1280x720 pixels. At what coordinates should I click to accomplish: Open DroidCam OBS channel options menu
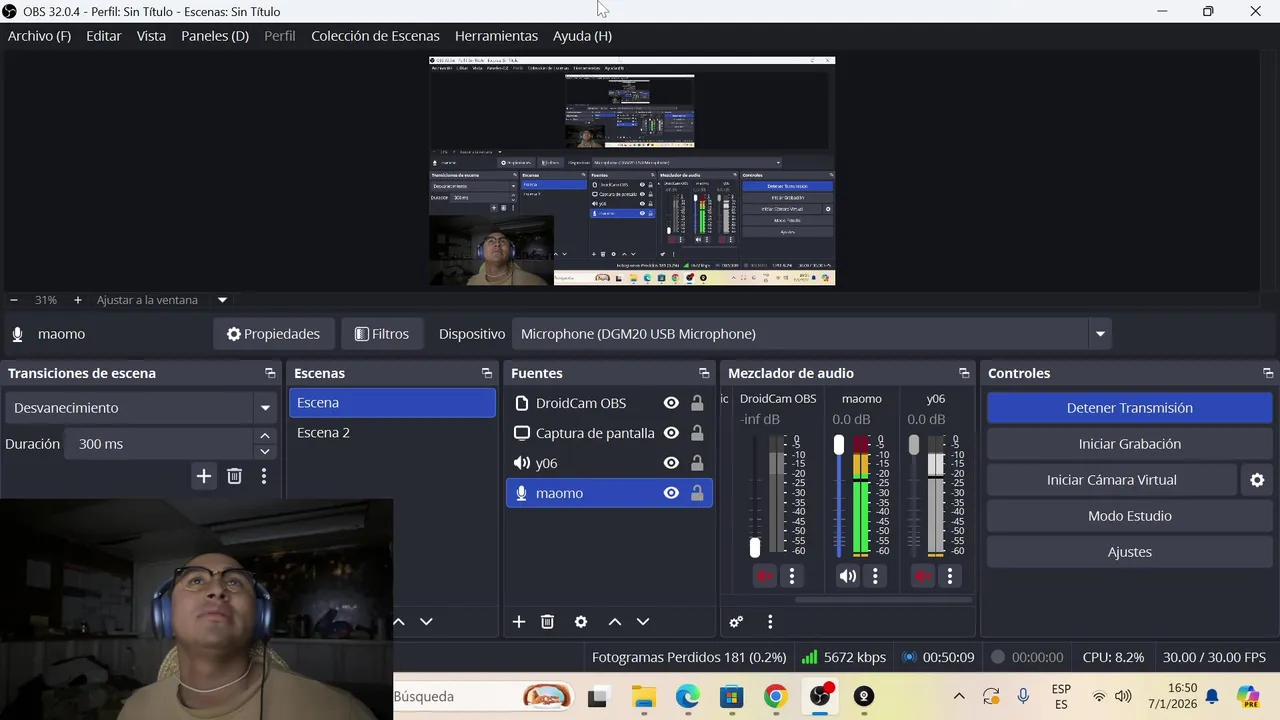click(792, 576)
